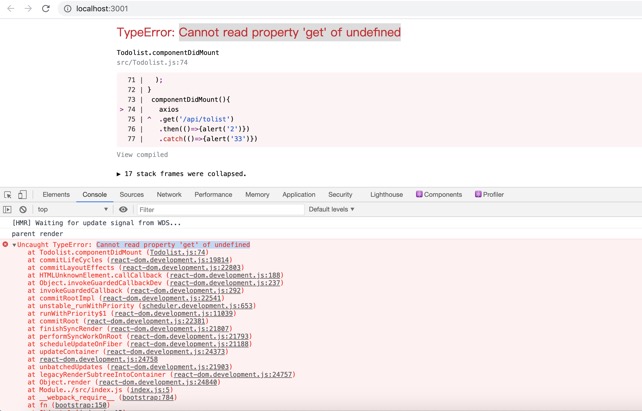Open the top JavaScript context dropdown
642x411 pixels.
72,210
